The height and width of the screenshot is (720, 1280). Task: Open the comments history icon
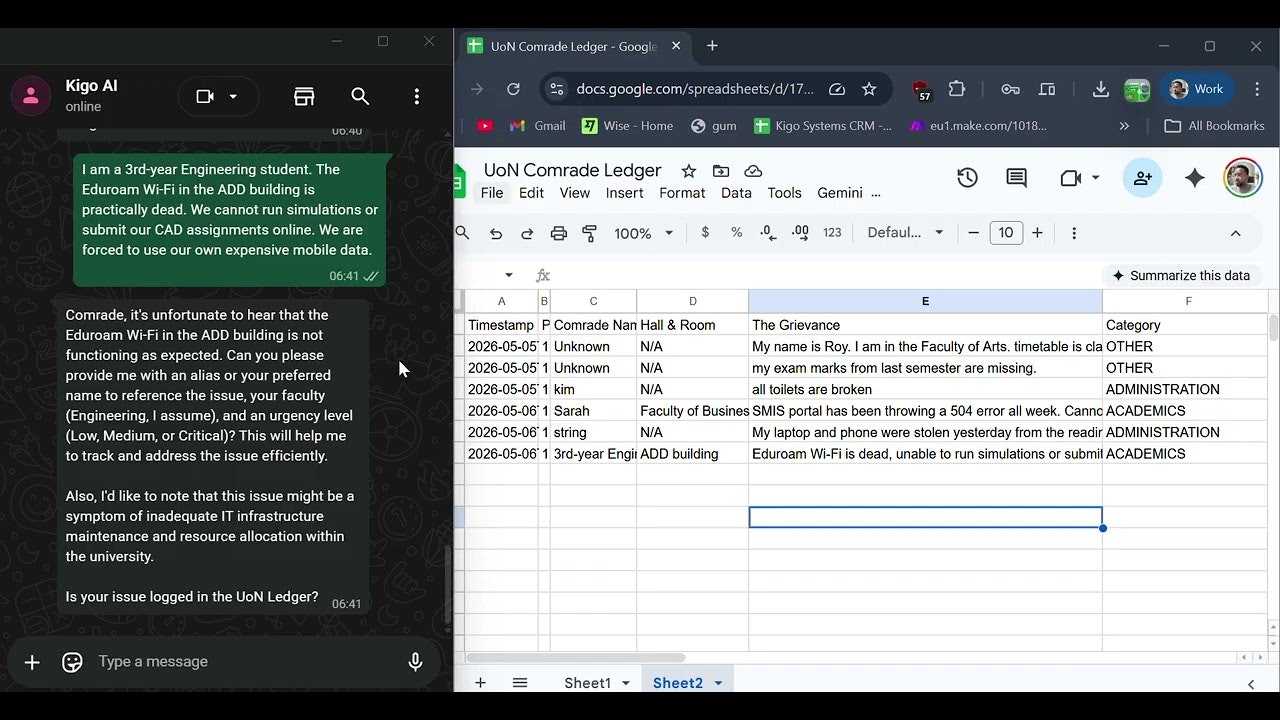pyautogui.click(x=1016, y=178)
